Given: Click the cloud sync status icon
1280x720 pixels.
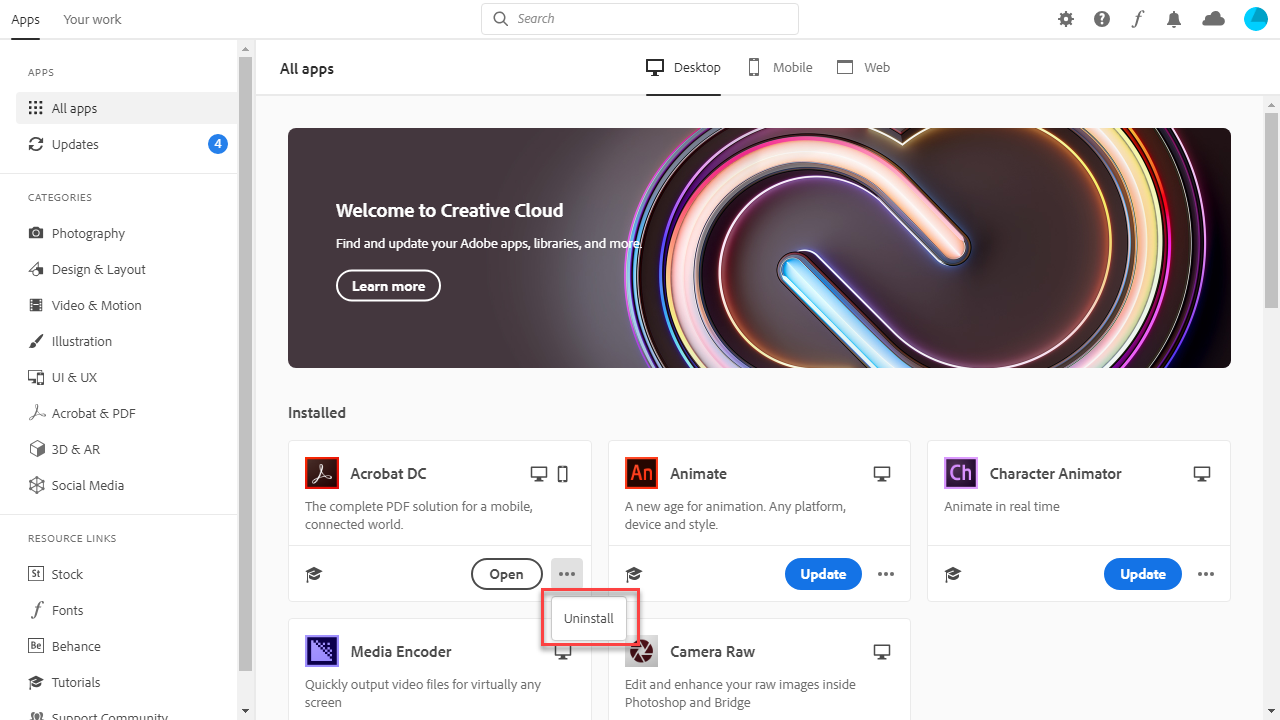Looking at the screenshot, I should [x=1213, y=19].
